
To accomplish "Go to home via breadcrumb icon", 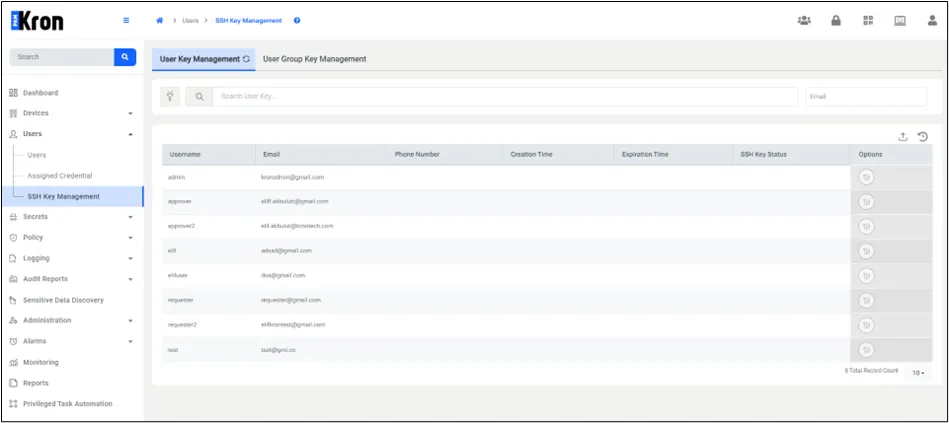I will click(x=160, y=21).
